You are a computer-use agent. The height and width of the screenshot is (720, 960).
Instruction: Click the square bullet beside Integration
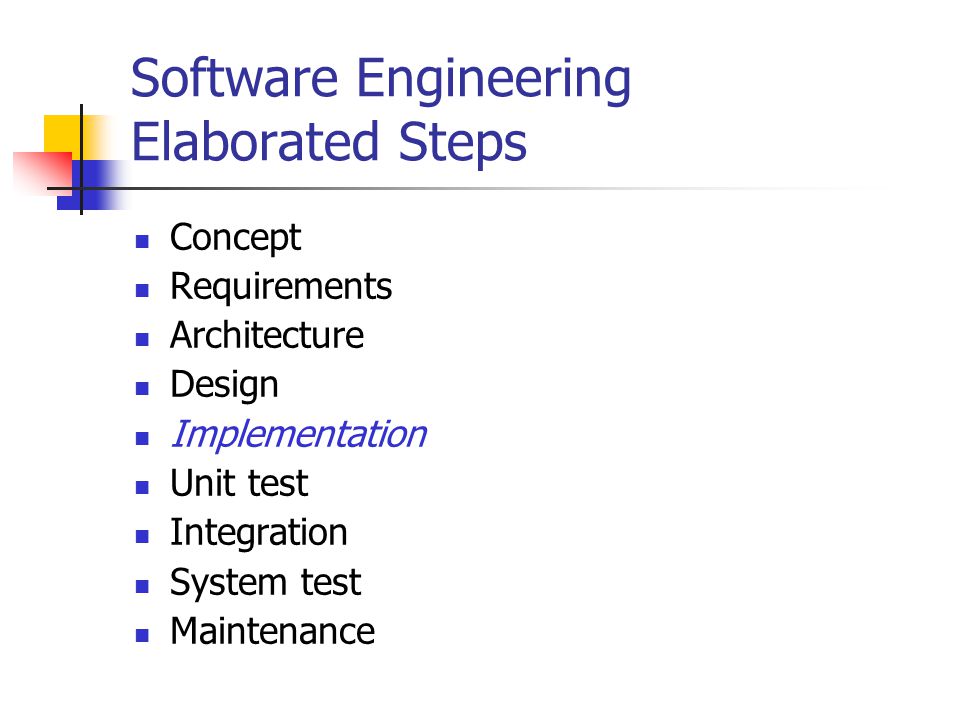coord(142,536)
